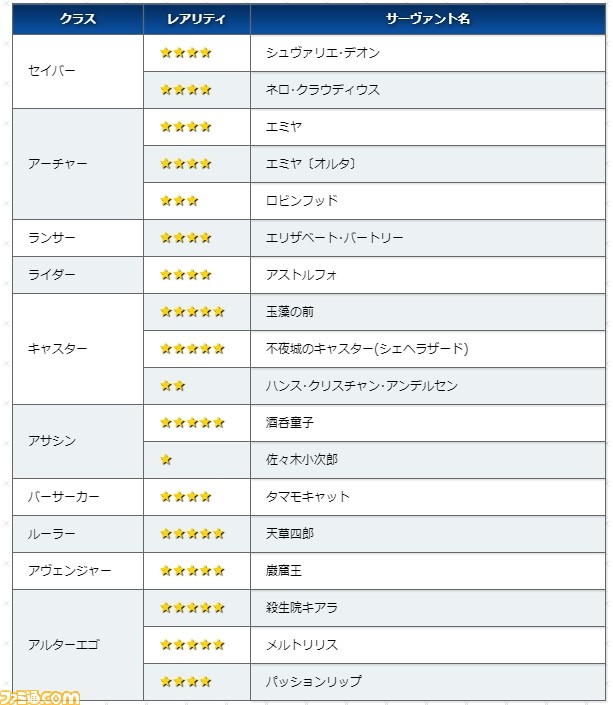This screenshot has width=613, height=705.
Task: Select the servant name 酒呑童子
Action: [x=290, y=423]
